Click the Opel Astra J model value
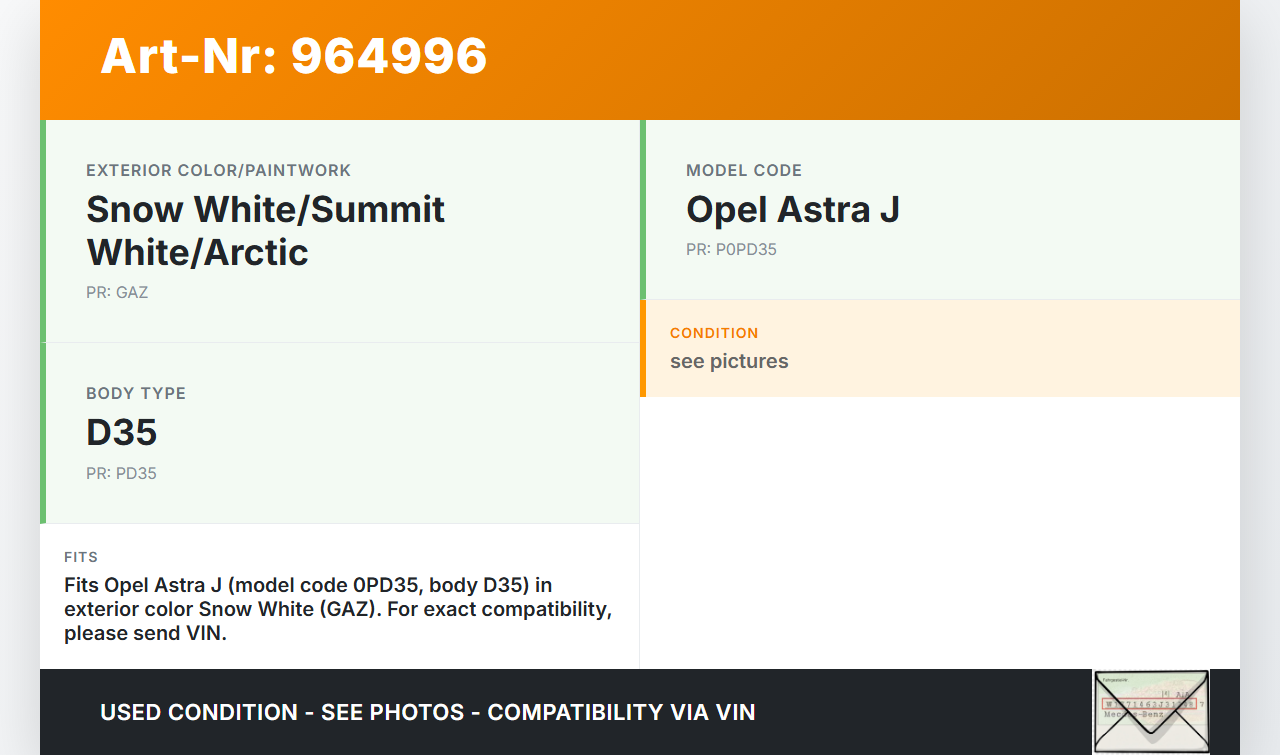Screen dimensions: 1280x755 [x=793, y=210]
